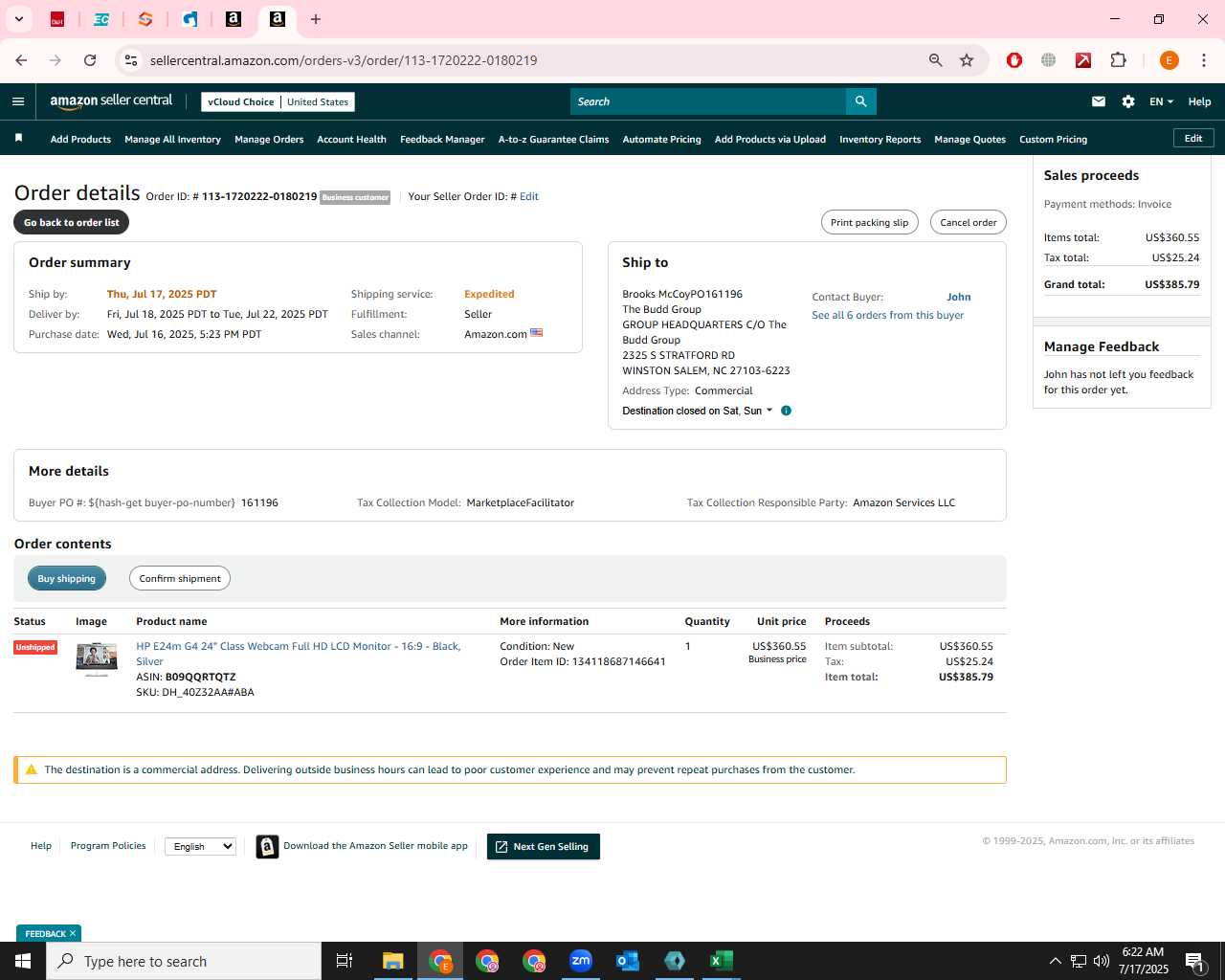
Task: Click Cancel order button
Action: [x=968, y=222]
